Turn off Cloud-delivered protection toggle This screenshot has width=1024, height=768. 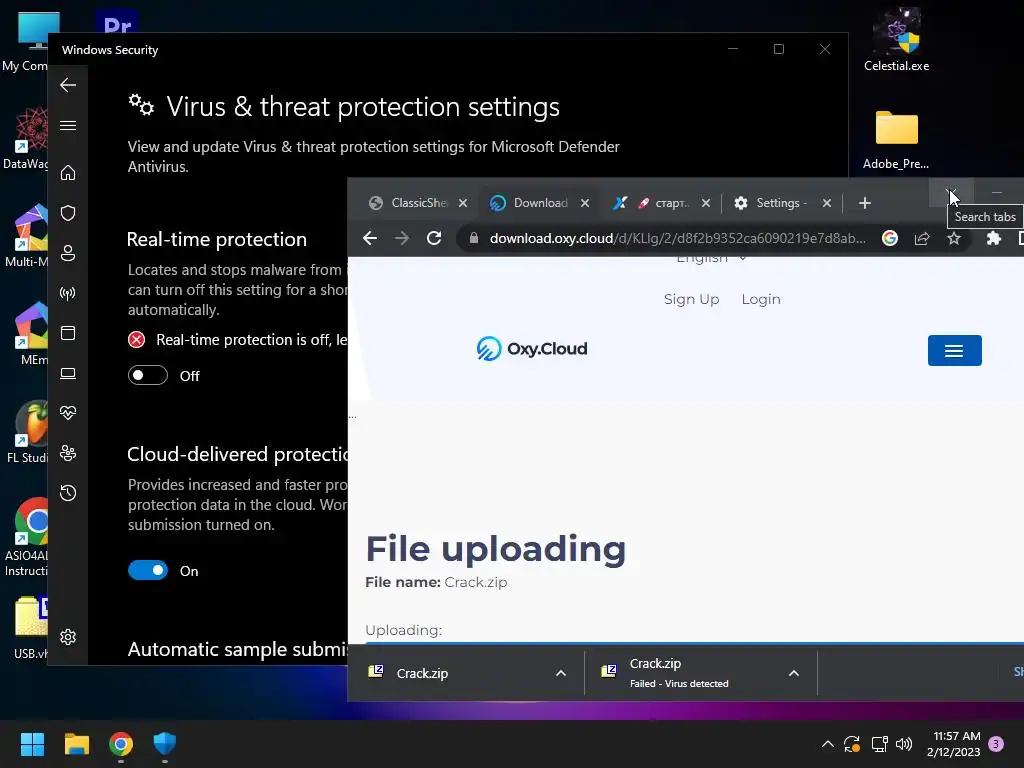coord(148,570)
